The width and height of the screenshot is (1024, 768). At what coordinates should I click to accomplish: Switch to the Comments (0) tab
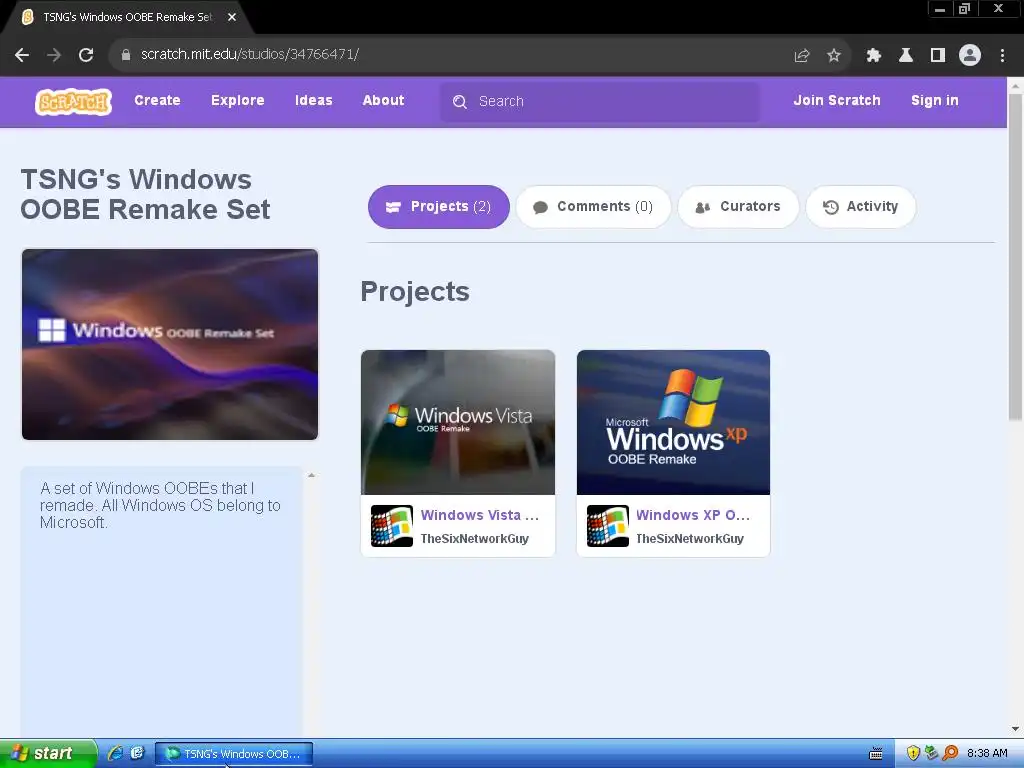point(593,207)
